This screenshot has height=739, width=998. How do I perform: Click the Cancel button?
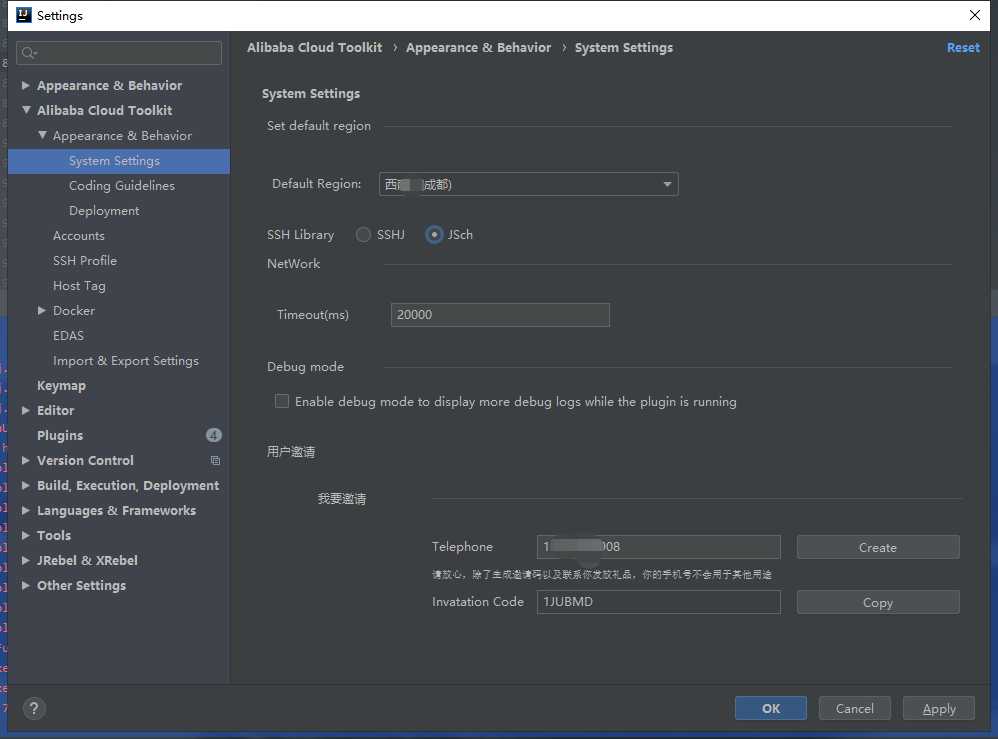point(855,708)
